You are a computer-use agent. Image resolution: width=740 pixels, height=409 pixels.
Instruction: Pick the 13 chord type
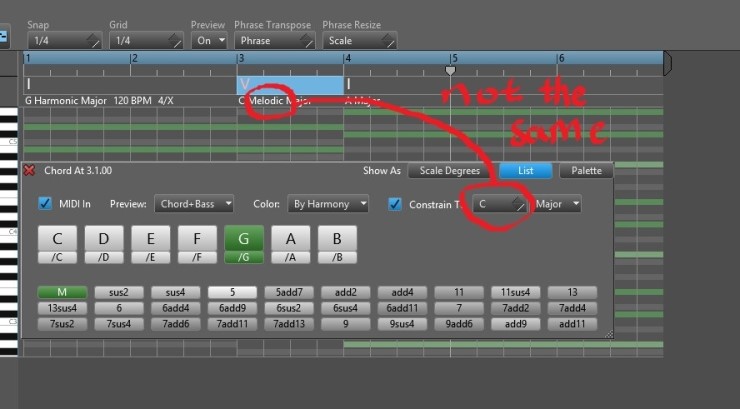[x=572, y=292]
